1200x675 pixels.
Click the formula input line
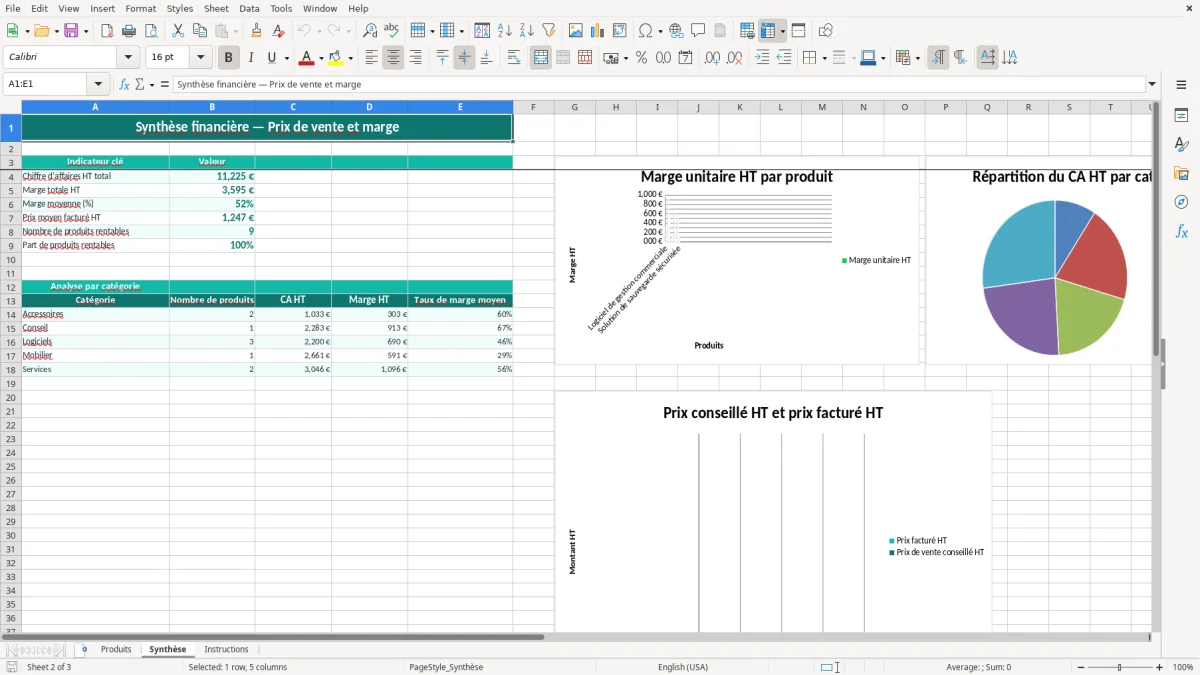659,84
